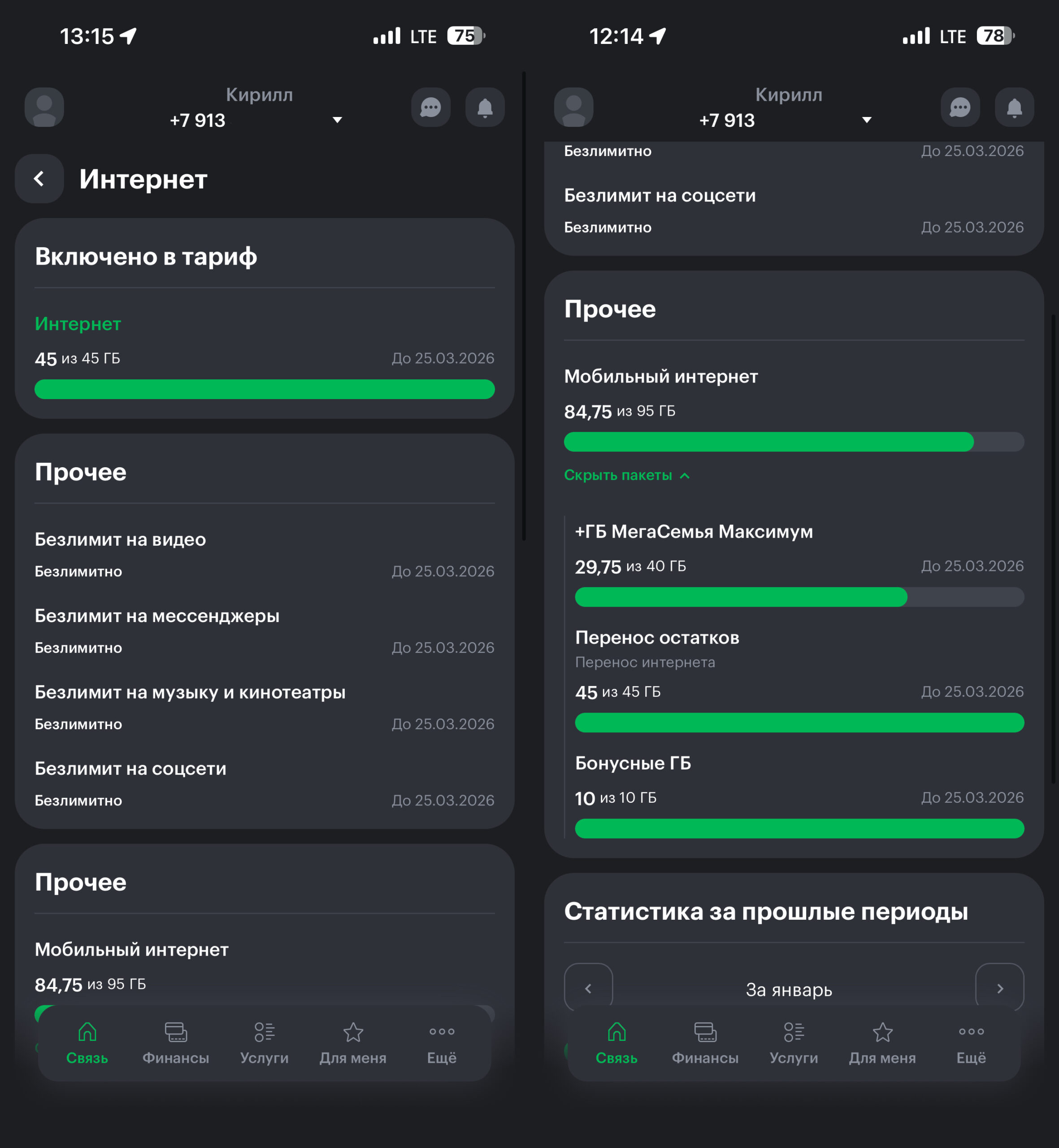This screenshot has height=1148, width=1059.
Task: Open phone number dropdown on right screen
Action: pyautogui.click(x=867, y=120)
